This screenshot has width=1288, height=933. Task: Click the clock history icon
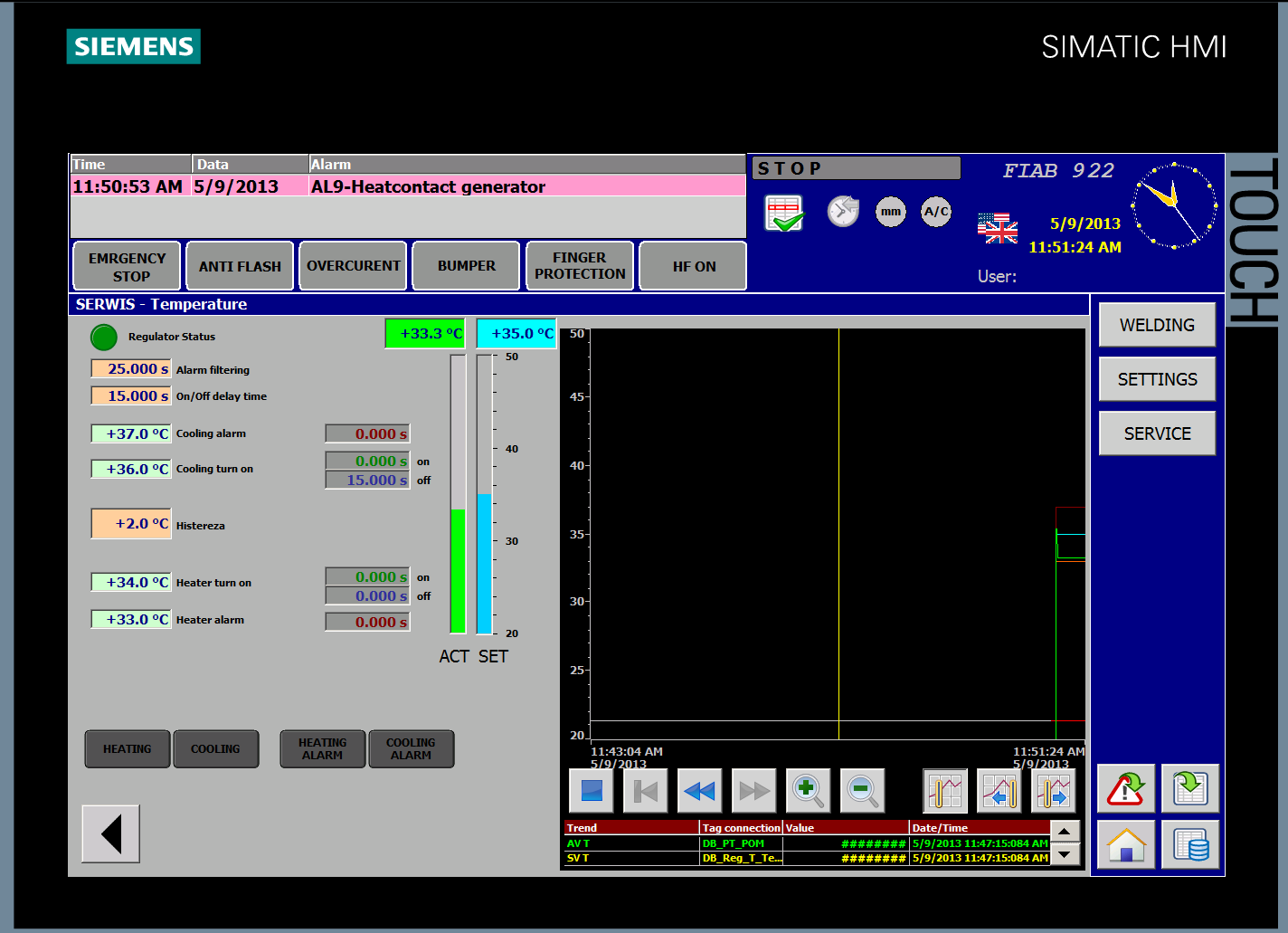tap(843, 212)
